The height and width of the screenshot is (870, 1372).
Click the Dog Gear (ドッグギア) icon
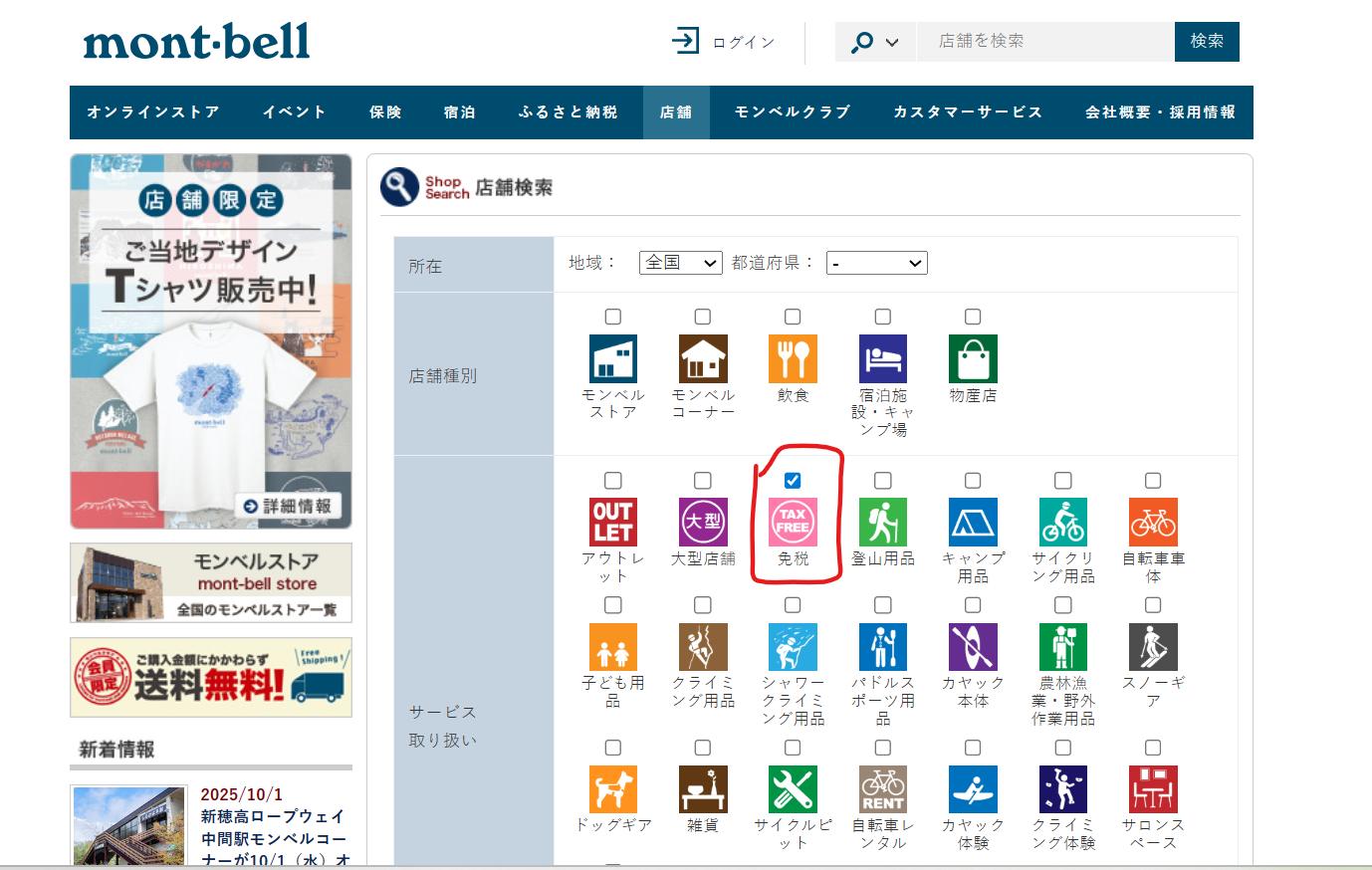click(x=612, y=789)
